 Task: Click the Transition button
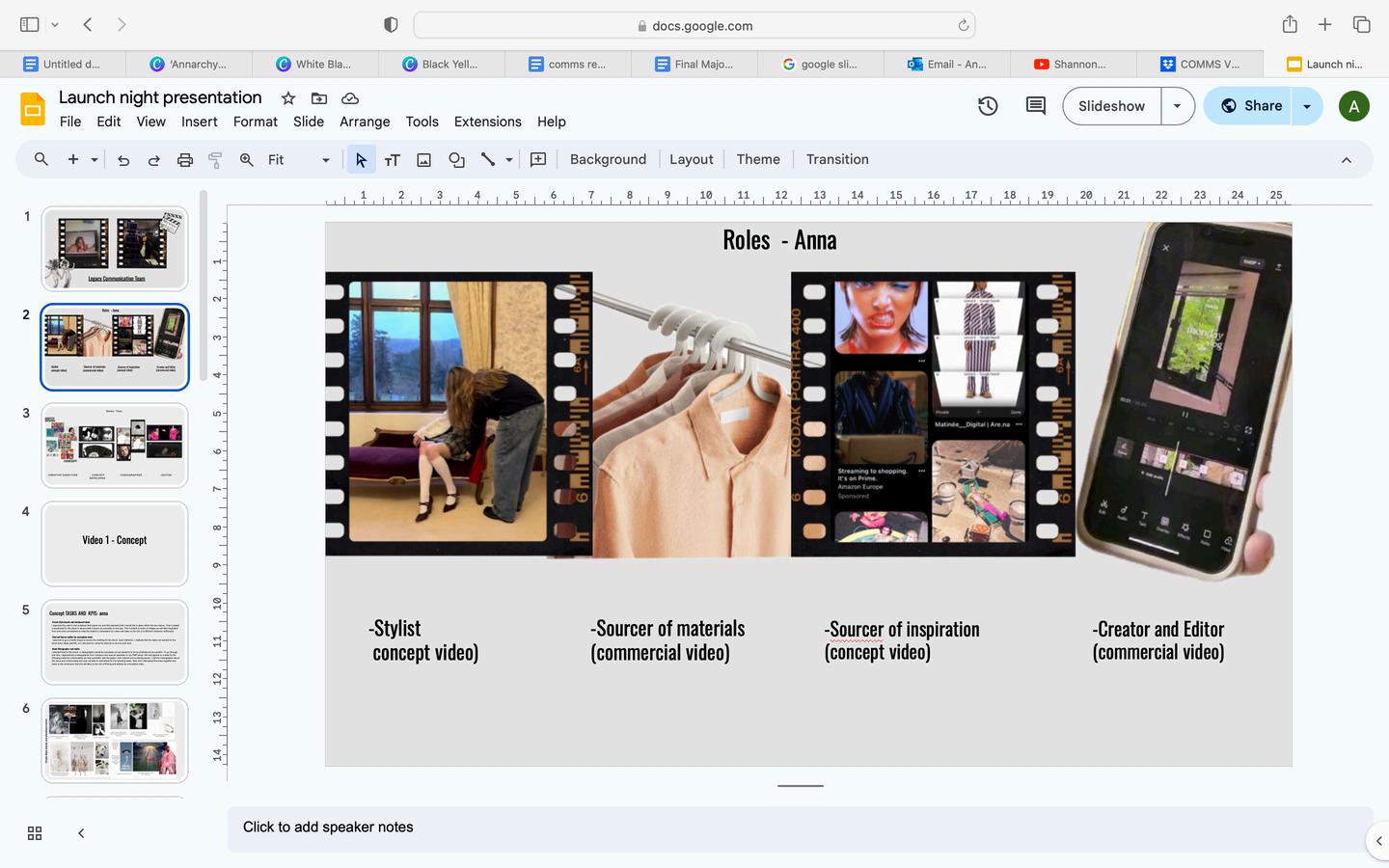[x=837, y=159]
